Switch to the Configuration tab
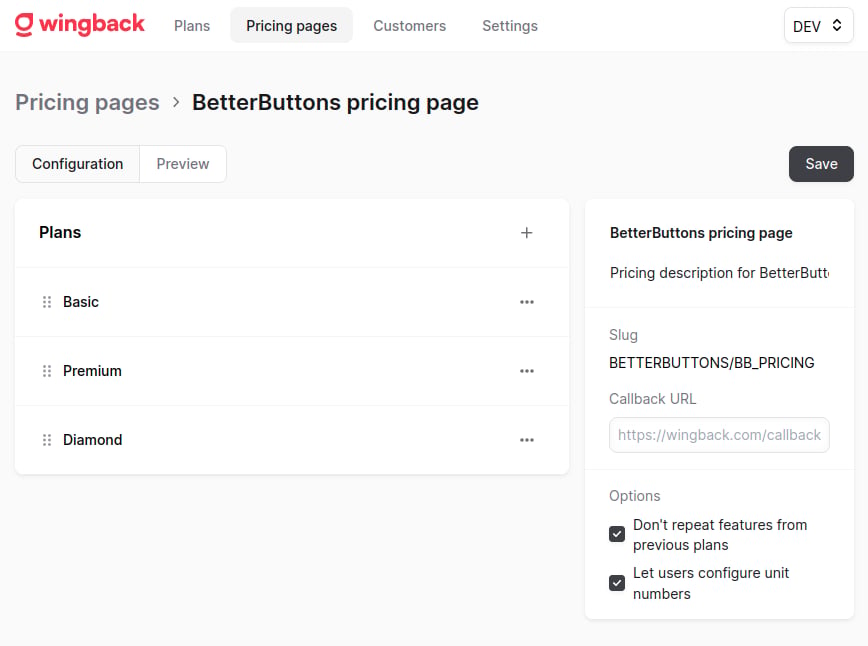The image size is (868, 646). pos(78,164)
